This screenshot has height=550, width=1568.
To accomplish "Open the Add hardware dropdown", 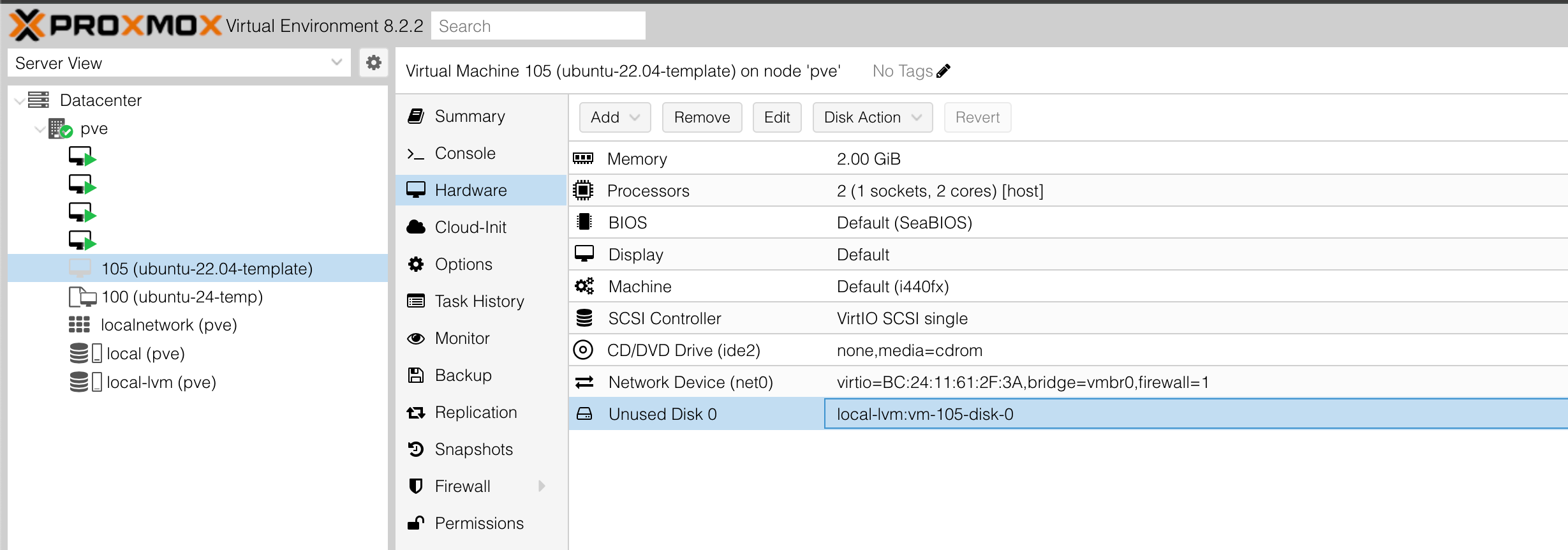I will click(614, 117).
